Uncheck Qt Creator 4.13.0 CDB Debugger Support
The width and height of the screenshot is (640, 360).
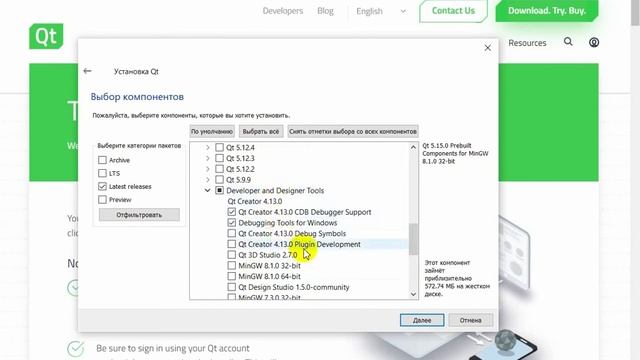click(231, 212)
